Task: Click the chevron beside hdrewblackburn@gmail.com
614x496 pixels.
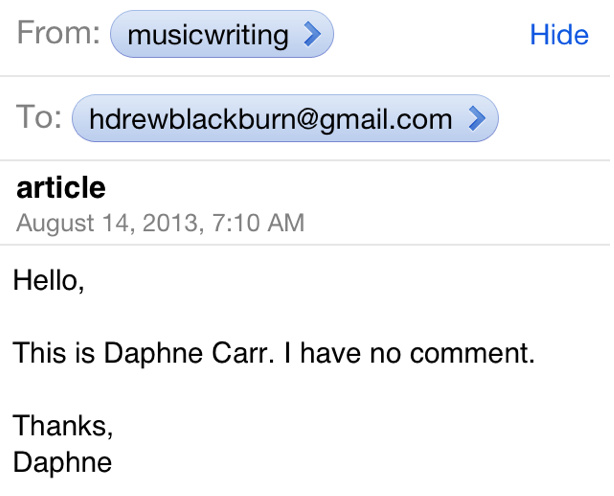Action: (x=477, y=118)
